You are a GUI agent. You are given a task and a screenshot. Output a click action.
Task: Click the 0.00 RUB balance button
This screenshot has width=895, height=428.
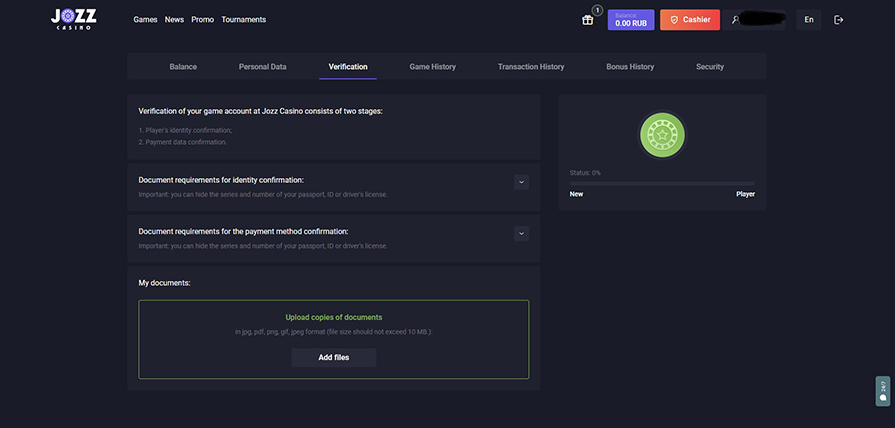click(630, 20)
